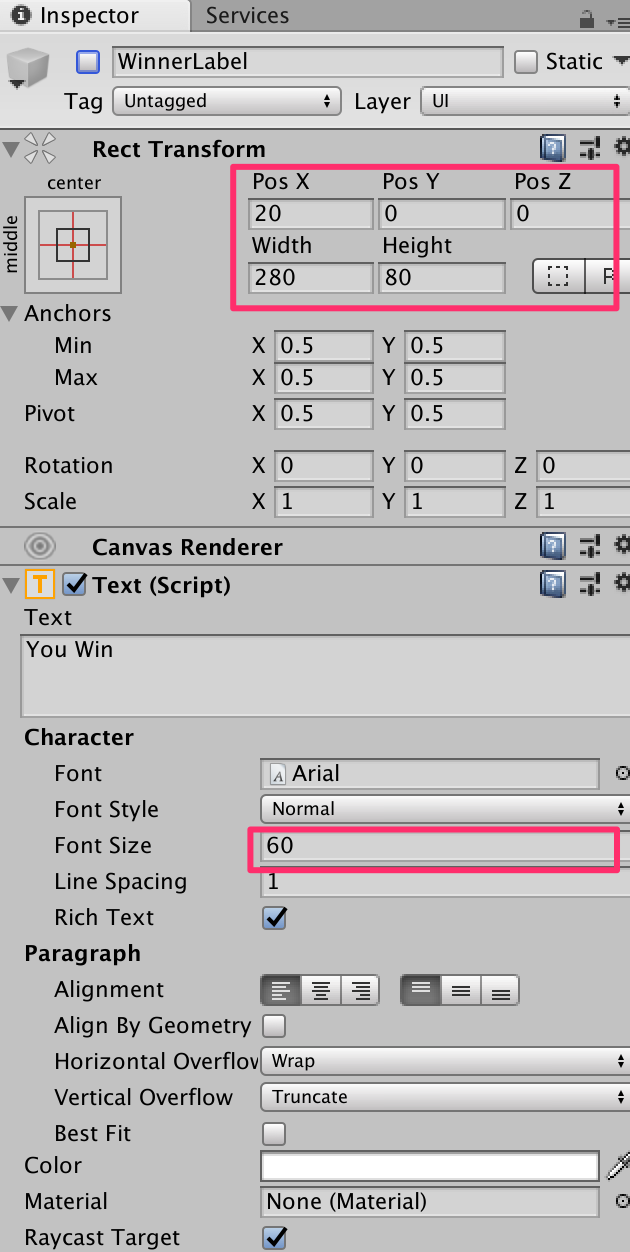The width and height of the screenshot is (630, 1252).
Task: Click the Pos Y field
Action: coord(442,214)
